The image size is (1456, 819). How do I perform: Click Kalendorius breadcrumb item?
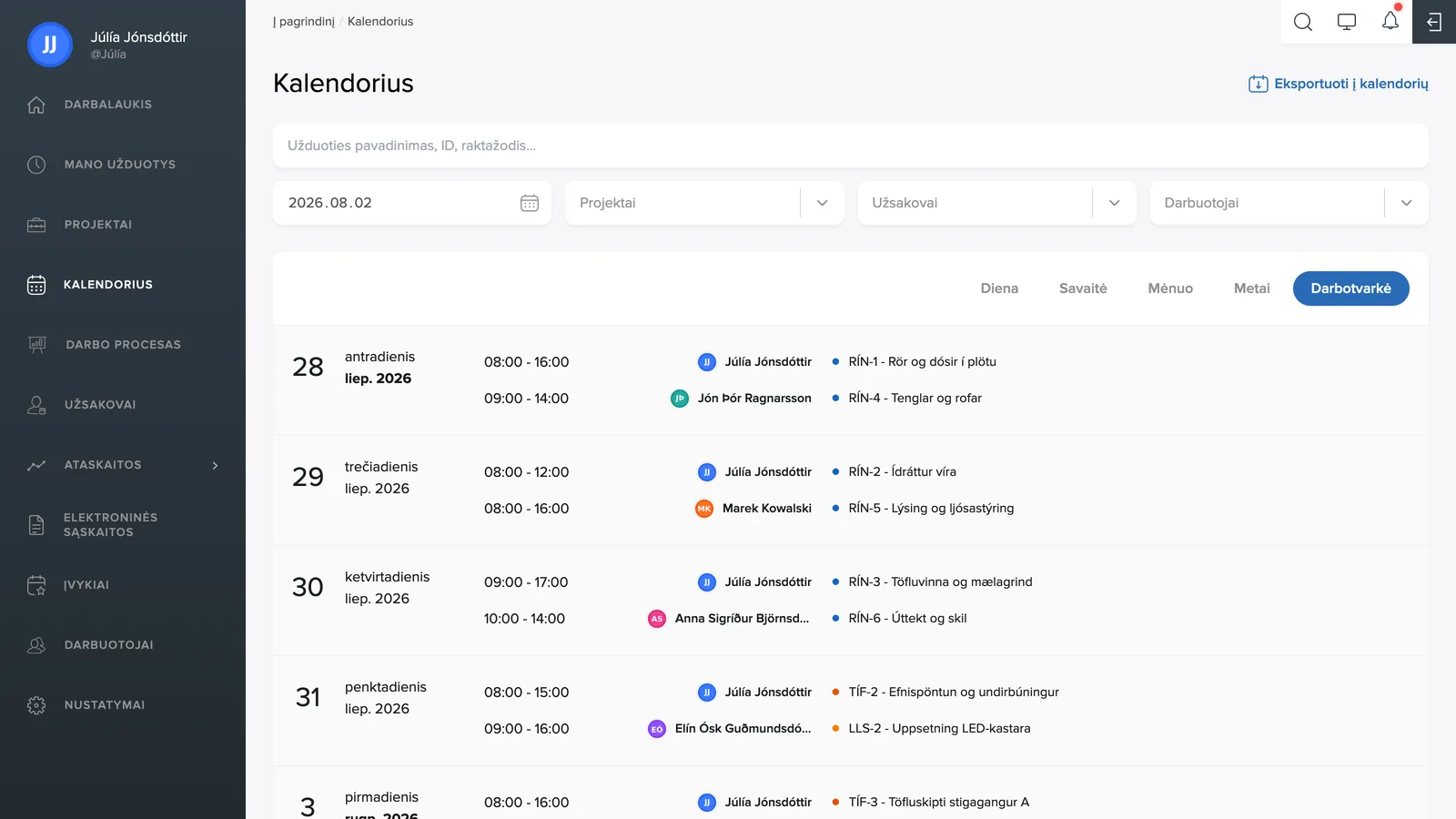point(380,22)
